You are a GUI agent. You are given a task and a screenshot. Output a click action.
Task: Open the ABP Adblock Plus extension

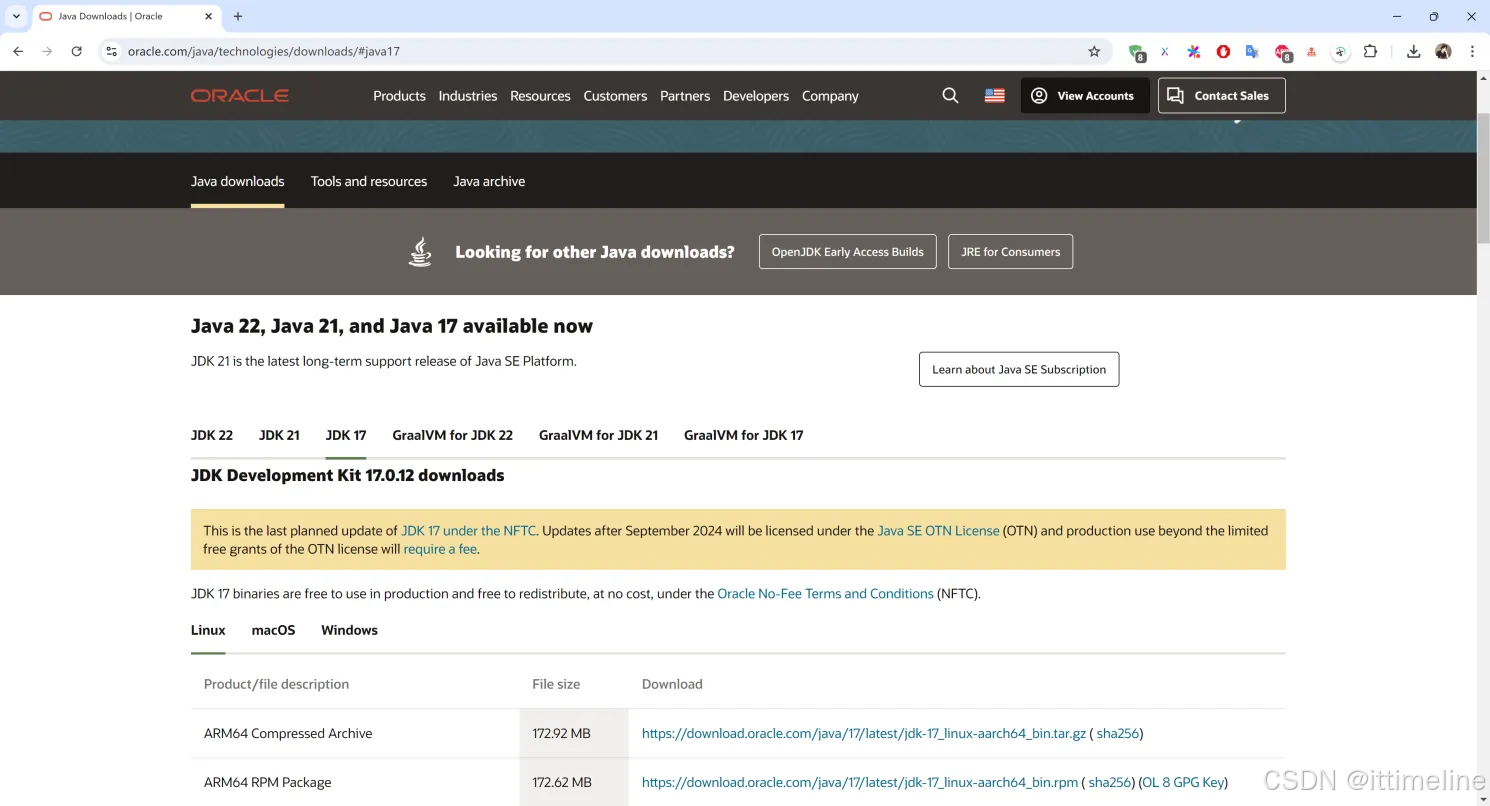[x=1283, y=52]
